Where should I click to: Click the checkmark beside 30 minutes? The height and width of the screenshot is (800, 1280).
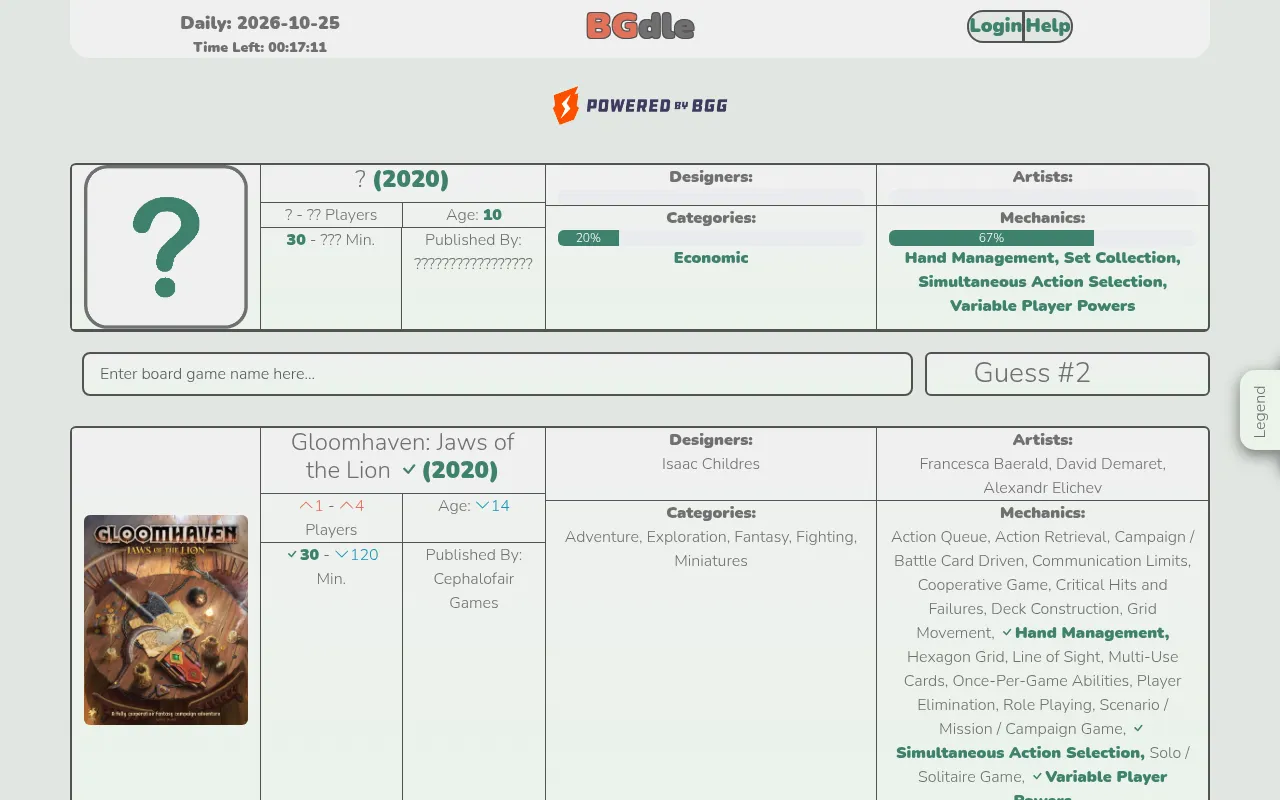tap(292, 554)
